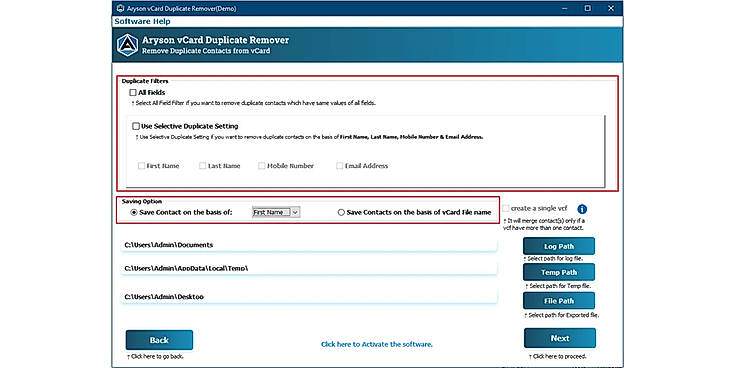Screen dimensions: 736x368
Task: Select Save Contacts on basis of vCard File name
Action: (341, 213)
